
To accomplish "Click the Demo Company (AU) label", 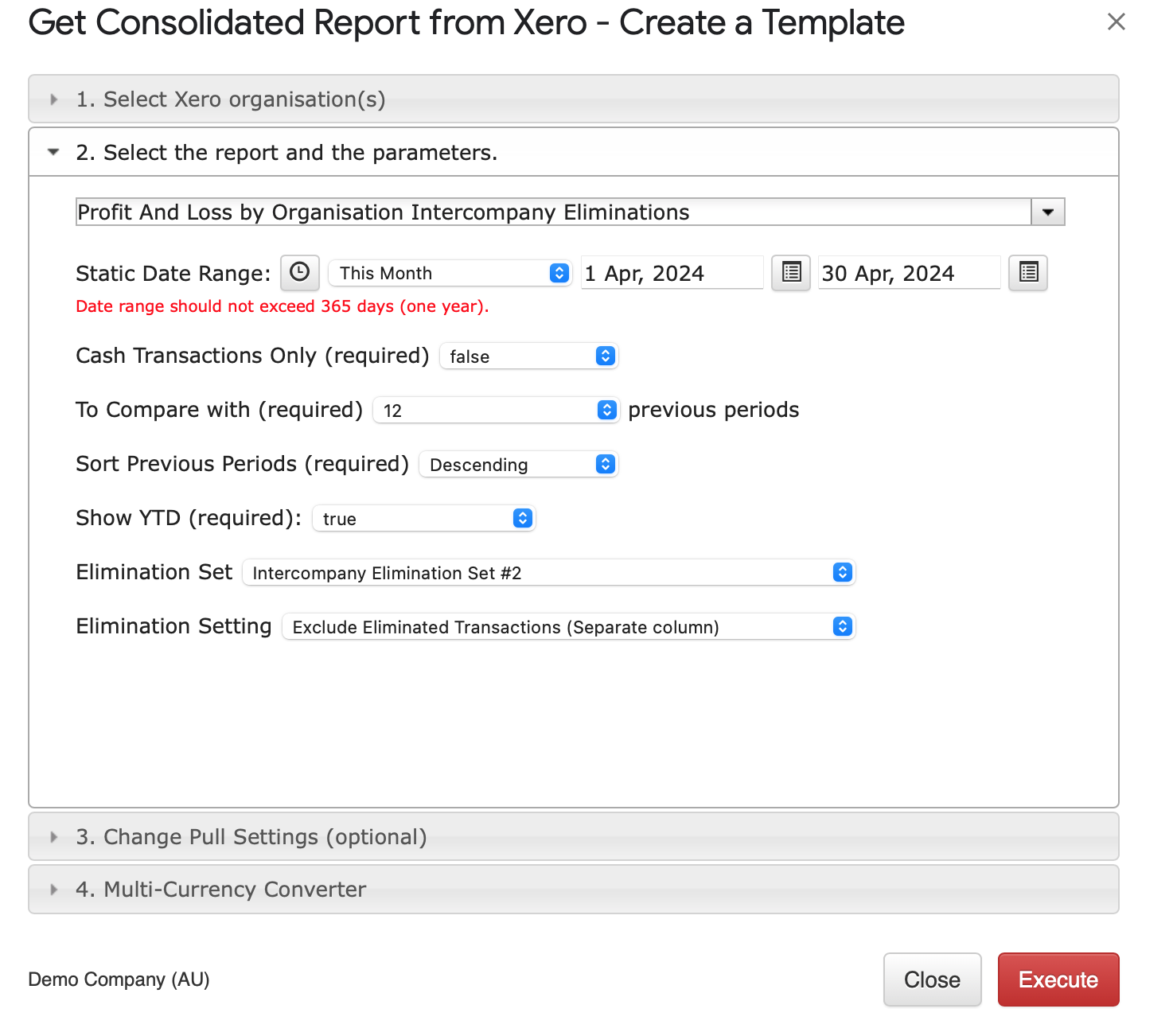I will [119, 980].
